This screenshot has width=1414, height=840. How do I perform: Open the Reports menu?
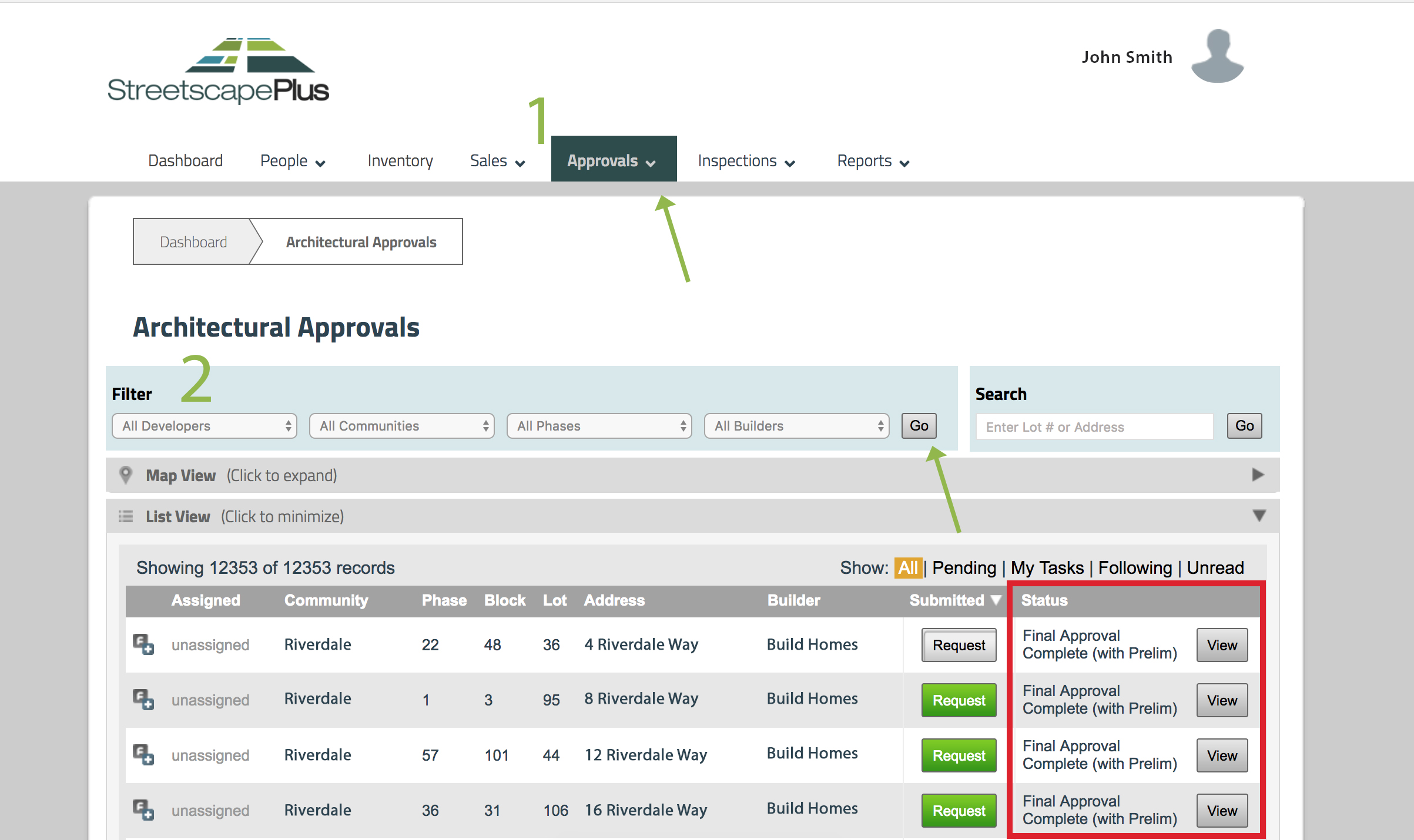click(873, 161)
